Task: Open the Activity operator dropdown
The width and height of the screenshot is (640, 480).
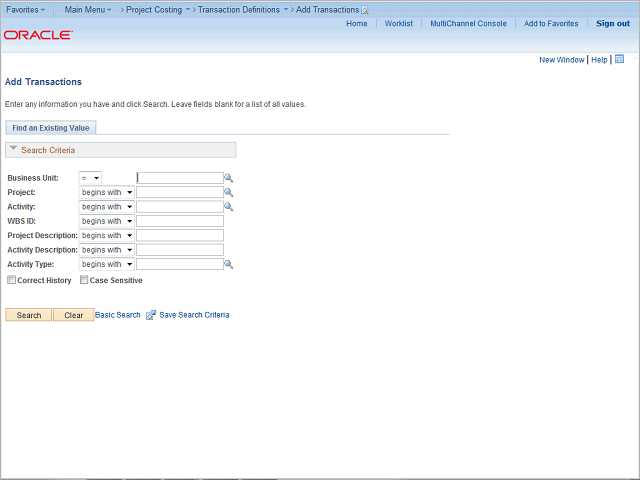Action: tap(107, 207)
